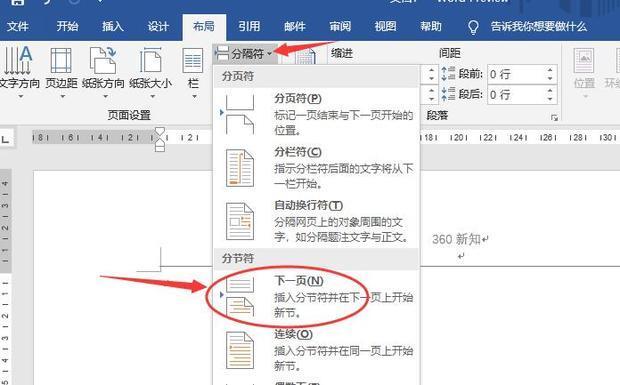Open the 设计 ribbon tab
Screen dimensions: 620x385
click(158, 26)
